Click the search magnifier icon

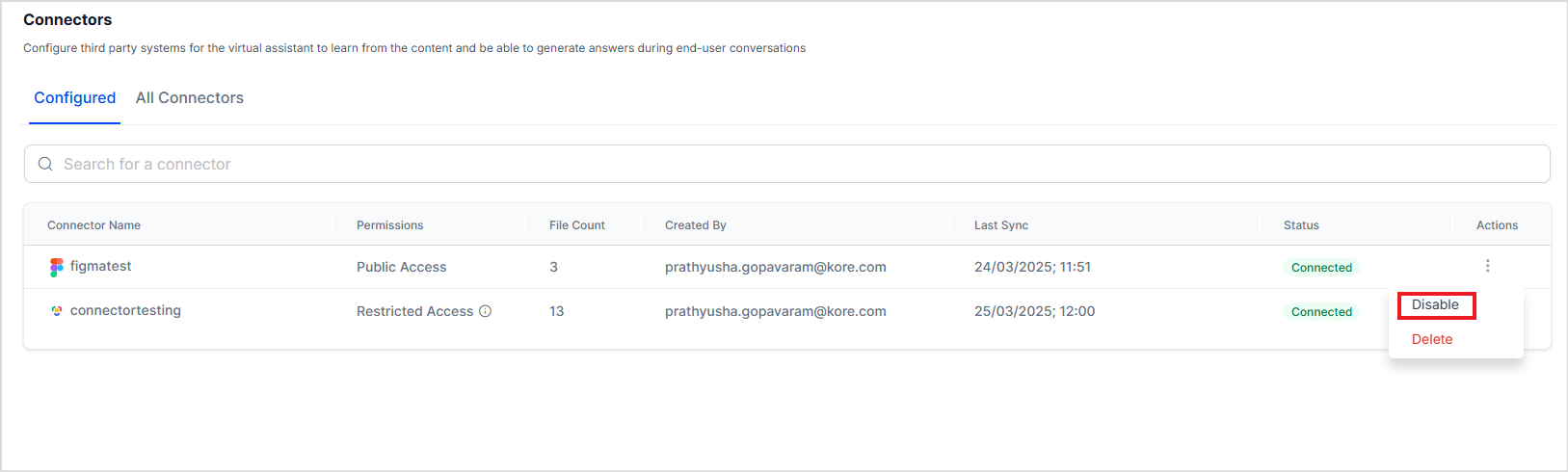45,164
